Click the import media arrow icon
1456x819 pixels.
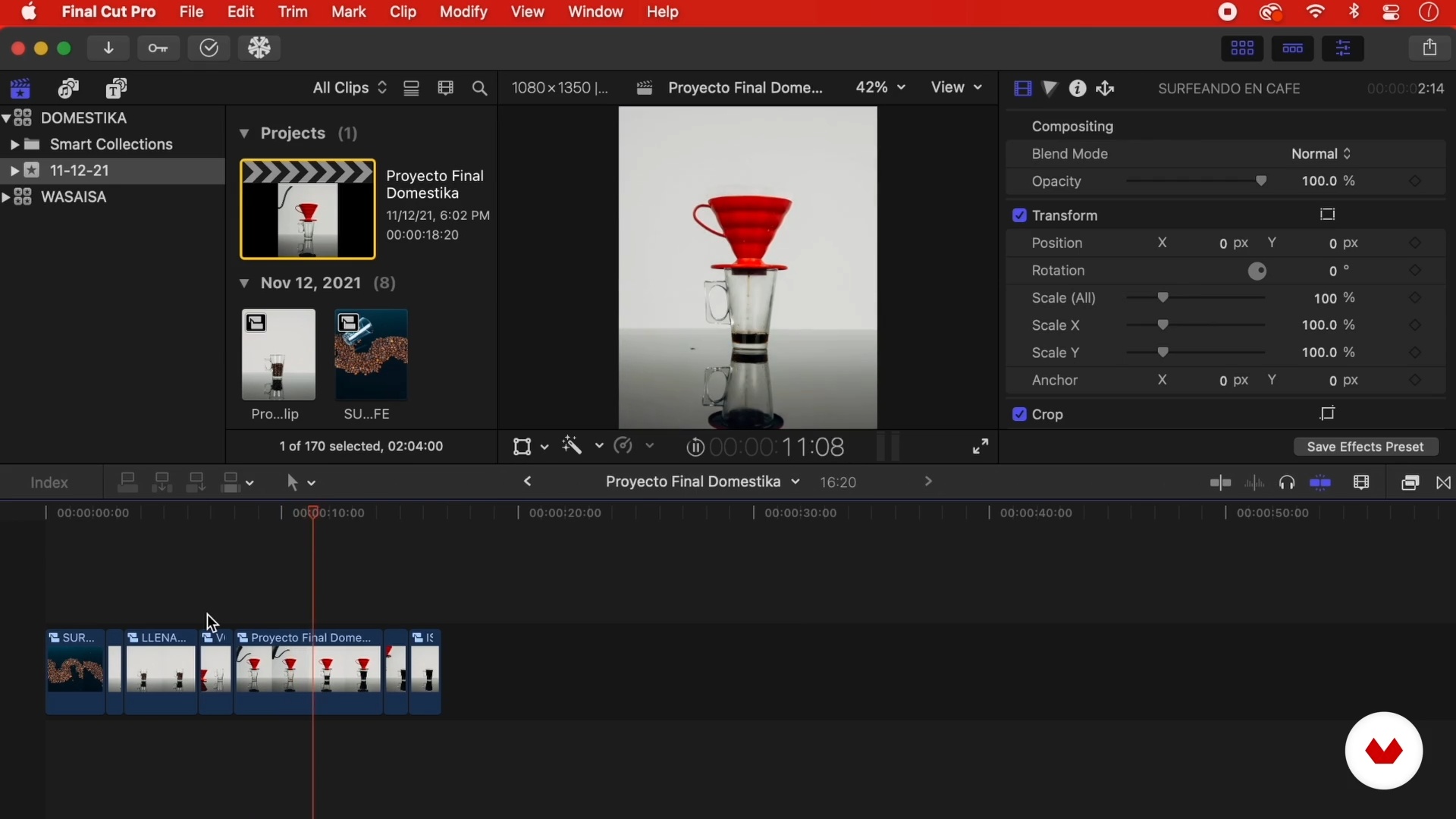pyautogui.click(x=108, y=48)
